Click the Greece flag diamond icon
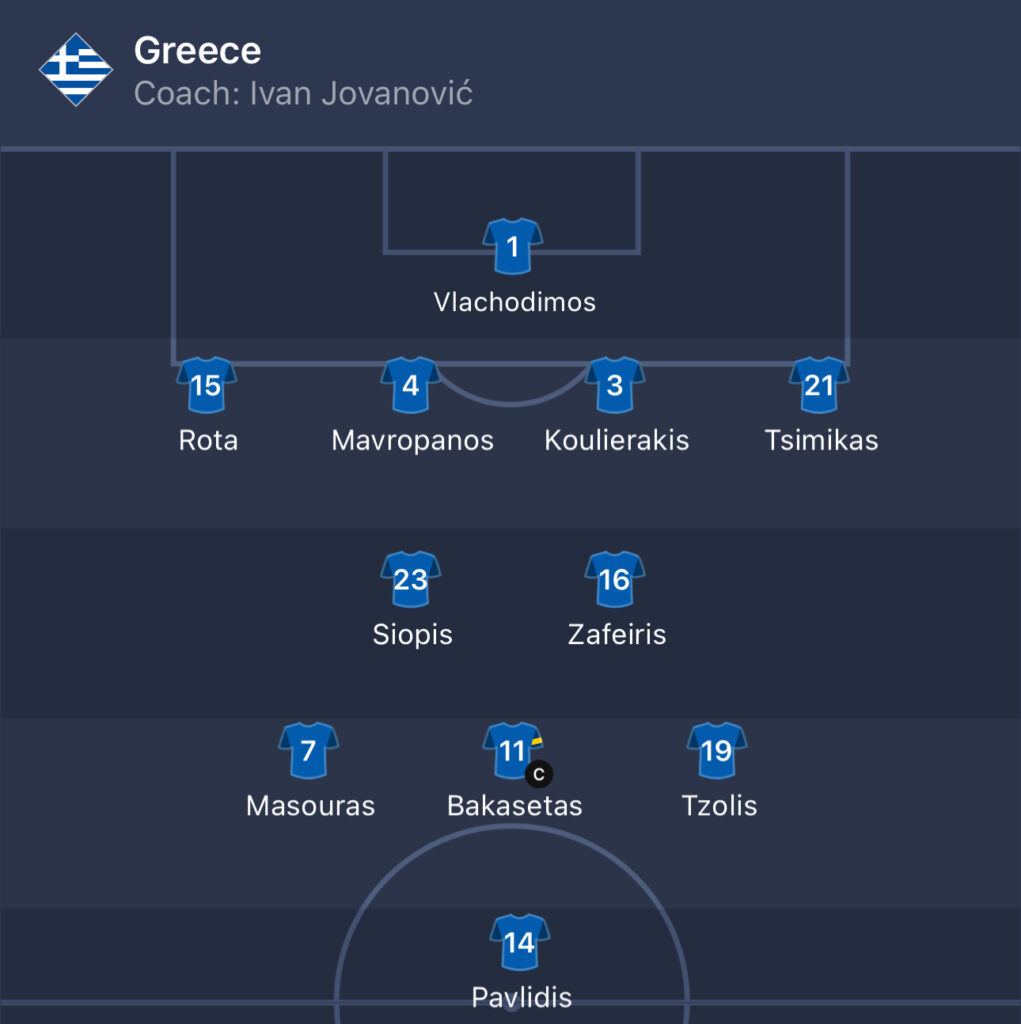The width and height of the screenshot is (1021, 1024). pyautogui.click(x=76, y=69)
